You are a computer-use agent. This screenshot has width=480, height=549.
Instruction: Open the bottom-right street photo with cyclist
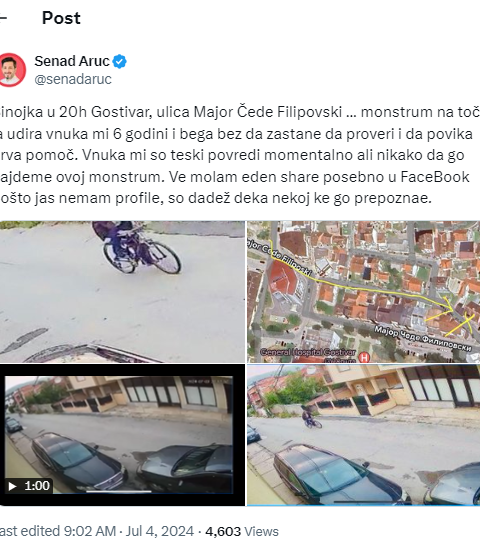[x=363, y=435]
